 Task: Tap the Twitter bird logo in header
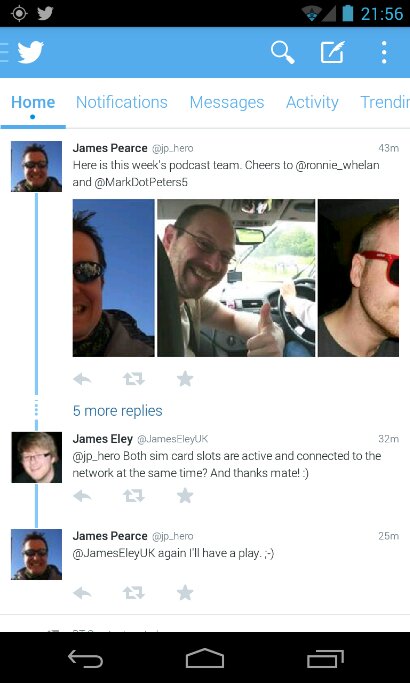tap(30, 52)
